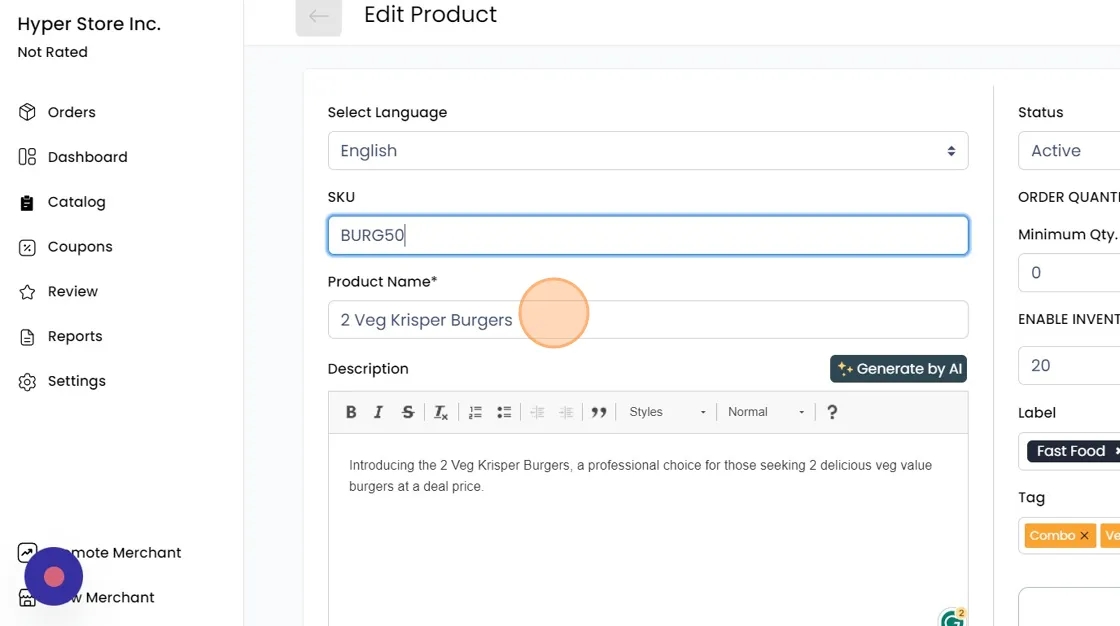Open the Status dropdown showing Active
The height and width of the screenshot is (626, 1120).
(x=1070, y=151)
